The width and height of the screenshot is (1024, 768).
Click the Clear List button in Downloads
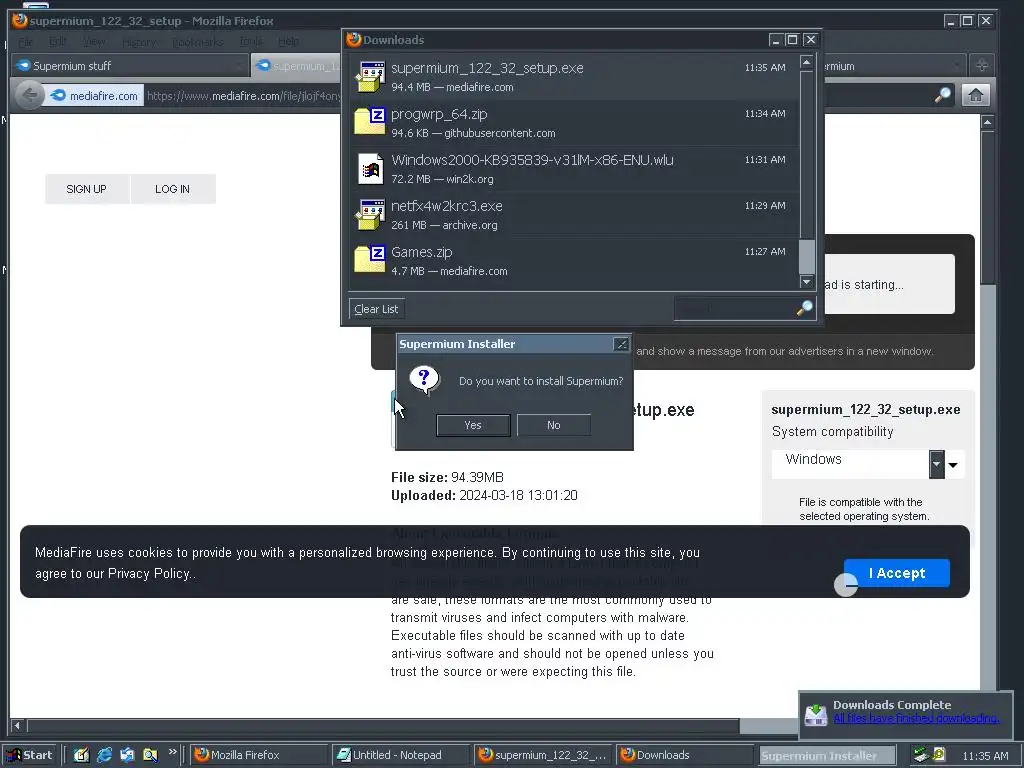tap(376, 309)
